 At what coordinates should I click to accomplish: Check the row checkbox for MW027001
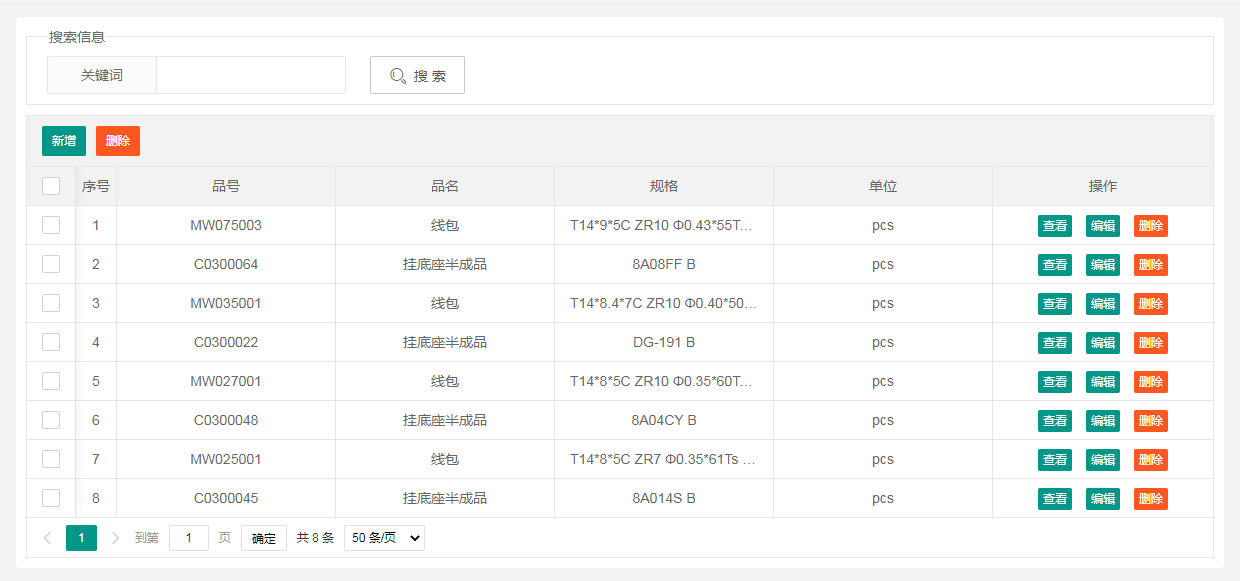tap(51, 381)
